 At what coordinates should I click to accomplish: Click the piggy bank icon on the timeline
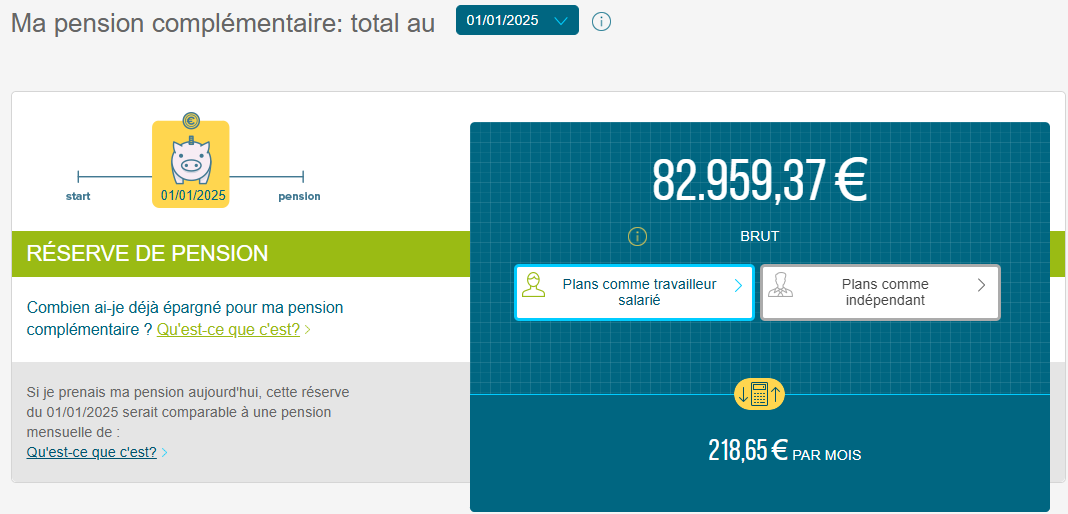pyautogui.click(x=190, y=158)
